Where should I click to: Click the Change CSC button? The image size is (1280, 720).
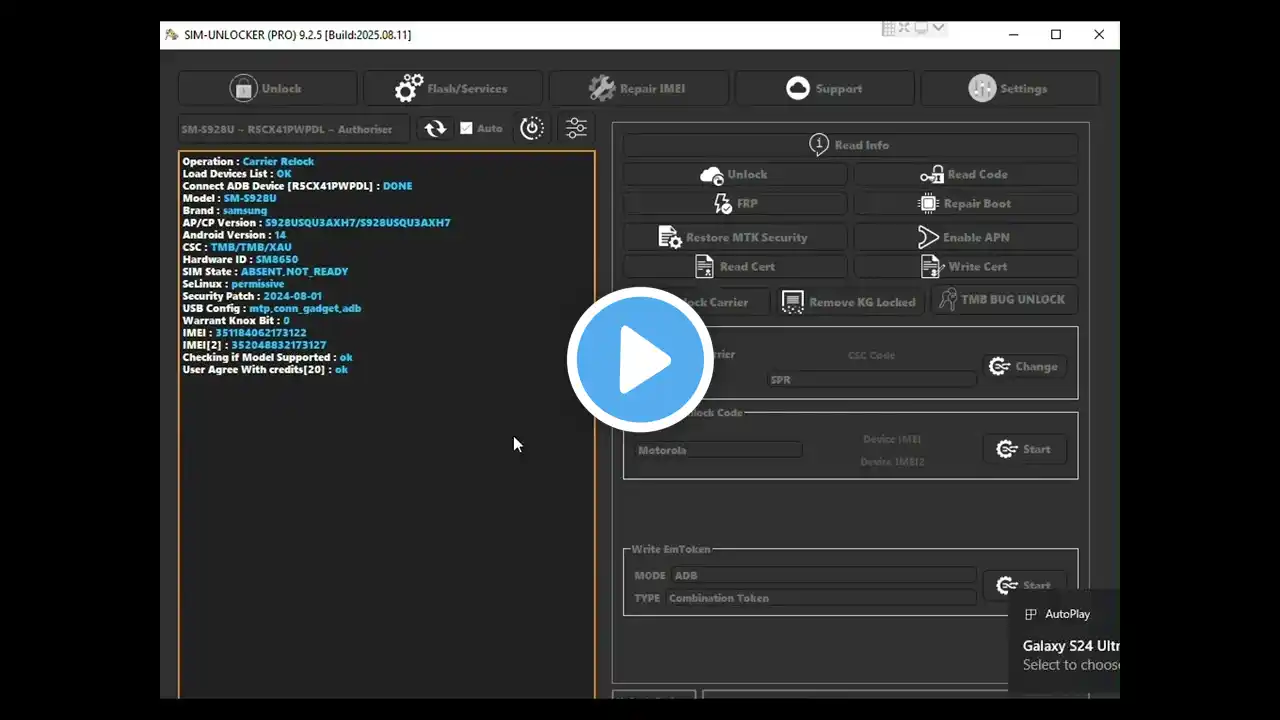[x=1024, y=367]
